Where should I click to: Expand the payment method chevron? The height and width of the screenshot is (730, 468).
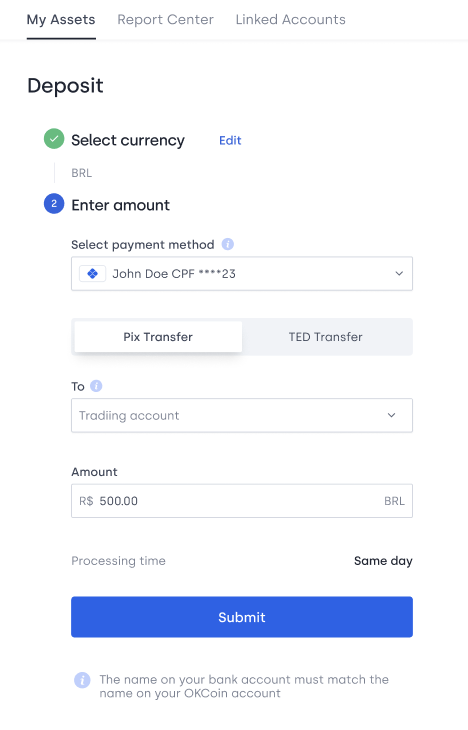pos(399,273)
